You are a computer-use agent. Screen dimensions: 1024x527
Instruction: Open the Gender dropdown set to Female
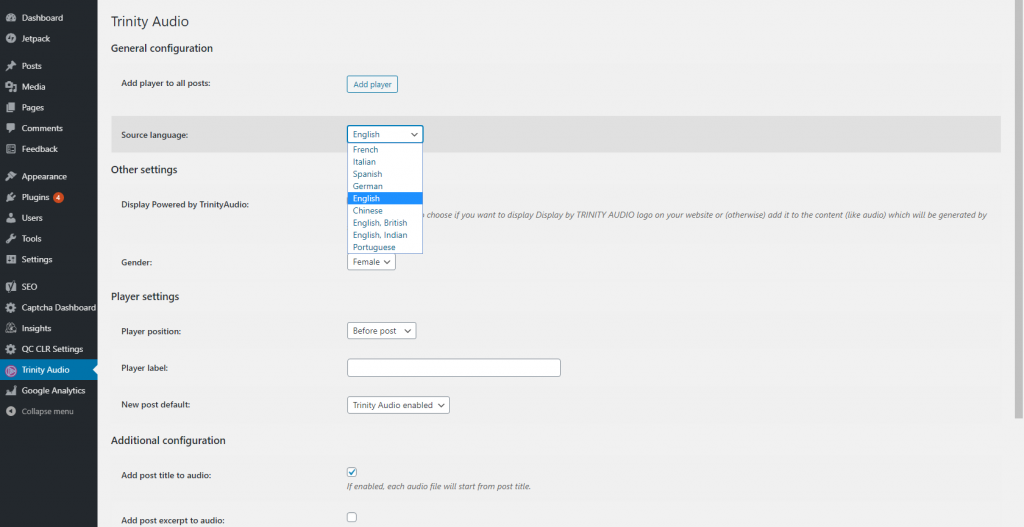coord(371,261)
